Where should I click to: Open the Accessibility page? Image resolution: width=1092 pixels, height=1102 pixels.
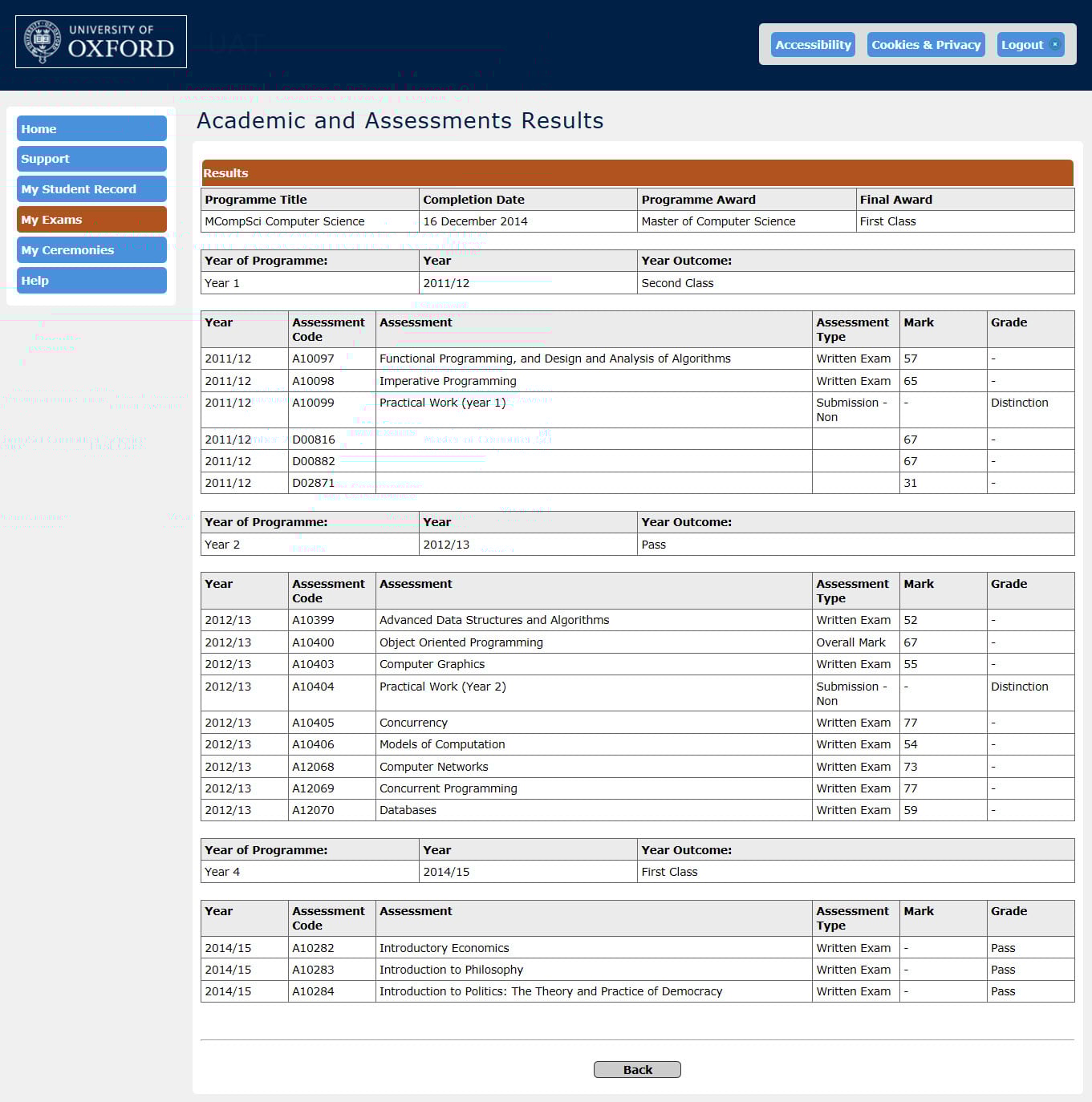(x=812, y=45)
